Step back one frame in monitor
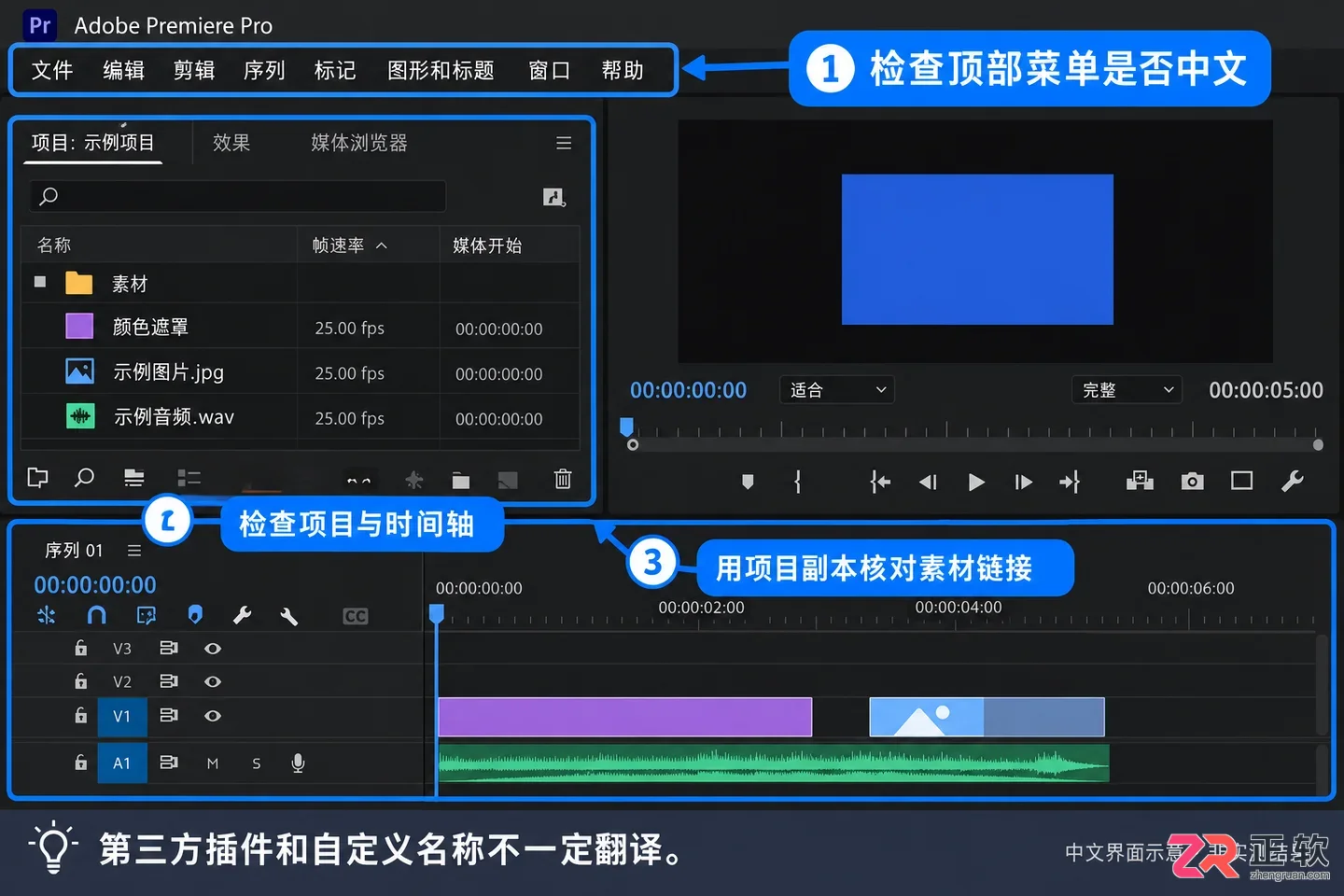1344x896 pixels. 928,482
